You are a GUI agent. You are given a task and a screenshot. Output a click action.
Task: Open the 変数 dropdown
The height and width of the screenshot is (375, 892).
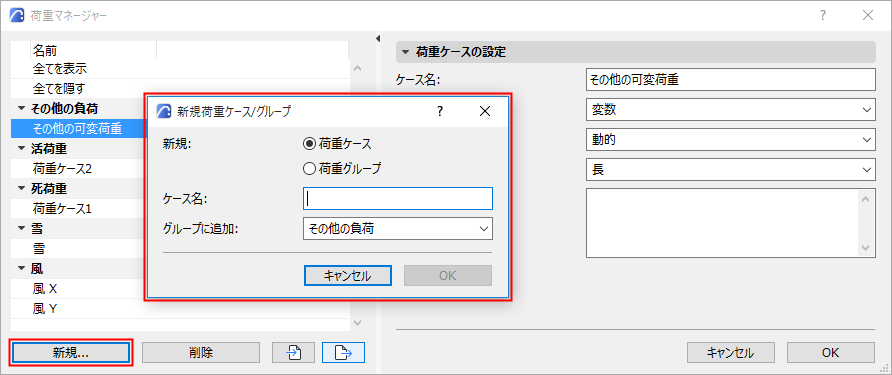[x=730, y=110]
